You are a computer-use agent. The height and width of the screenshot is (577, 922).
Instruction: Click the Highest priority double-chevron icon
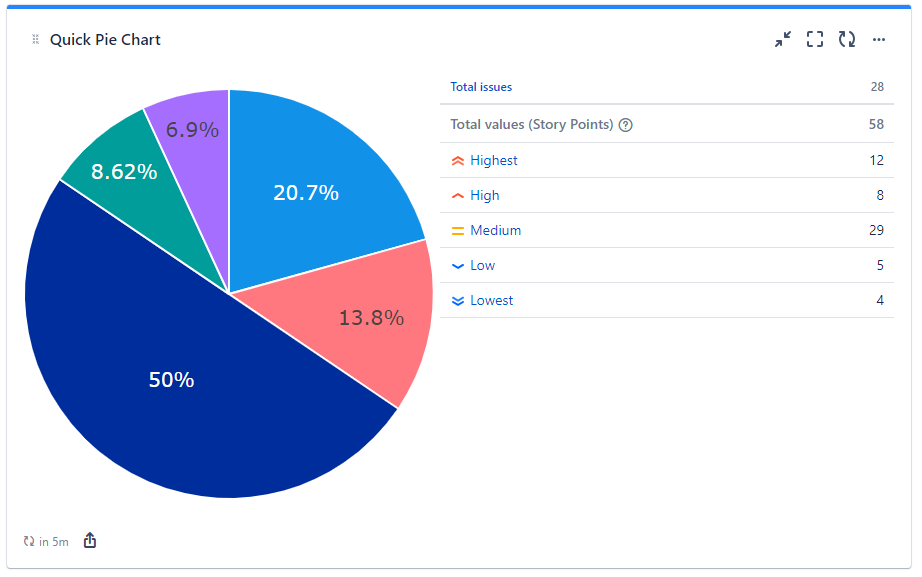point(458,160)
